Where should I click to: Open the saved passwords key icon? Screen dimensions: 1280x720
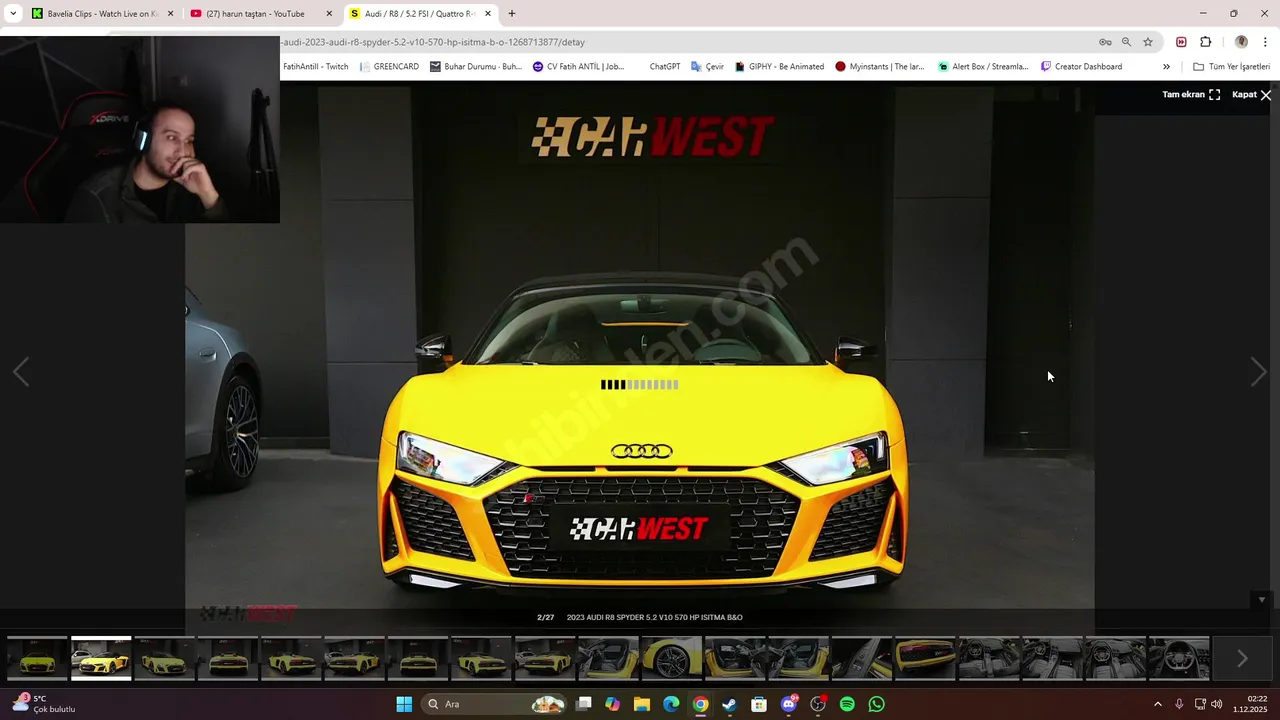pos(1105,42)
